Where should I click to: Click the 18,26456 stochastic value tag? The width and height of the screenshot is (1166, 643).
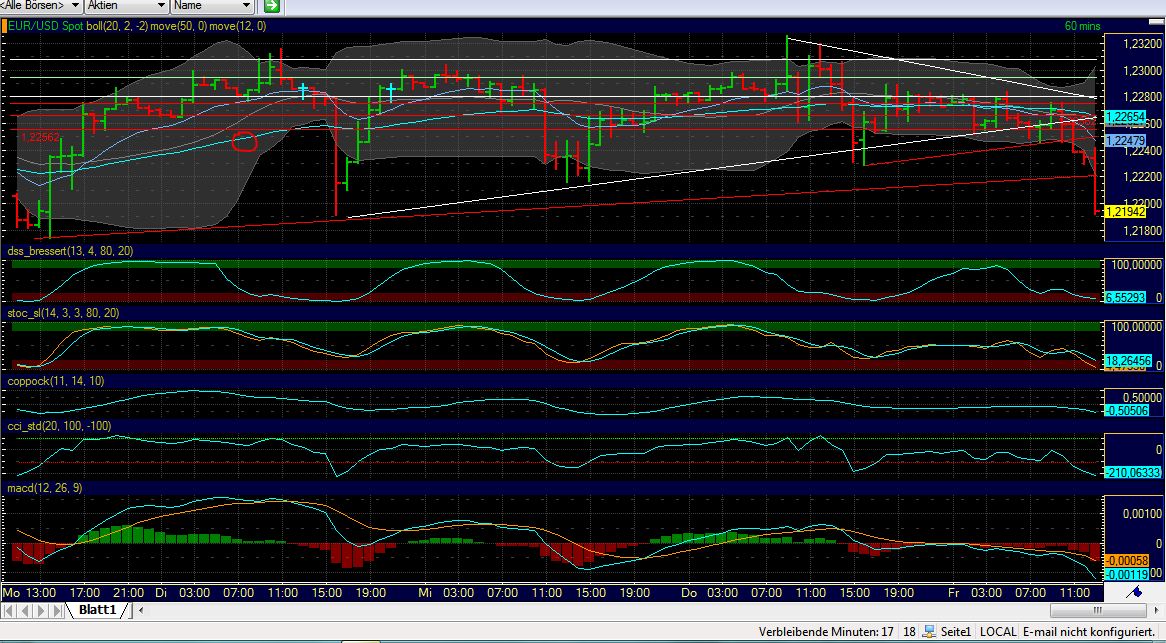[1128, 361]
